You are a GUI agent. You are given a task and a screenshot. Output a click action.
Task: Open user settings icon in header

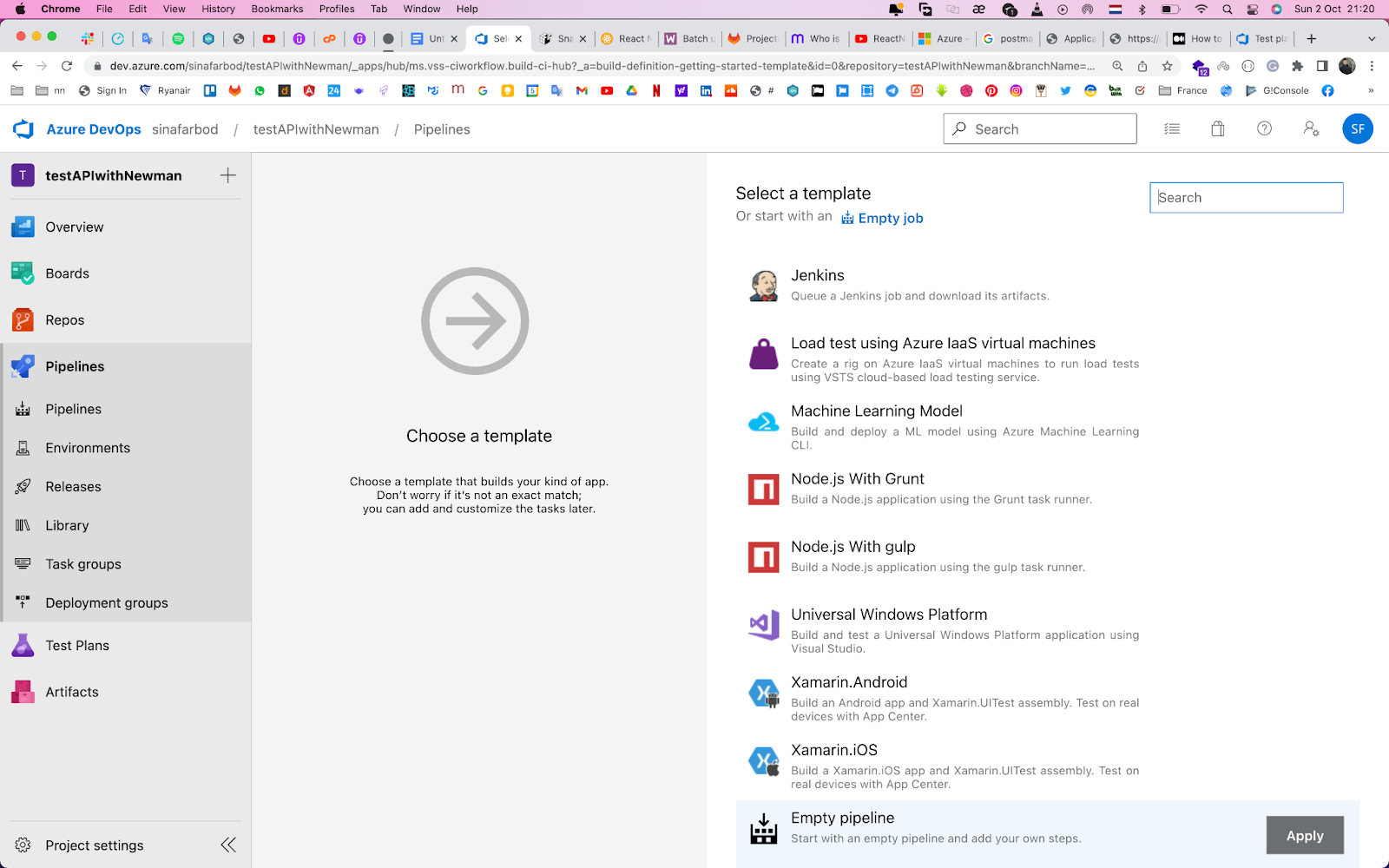[1311, 129]
